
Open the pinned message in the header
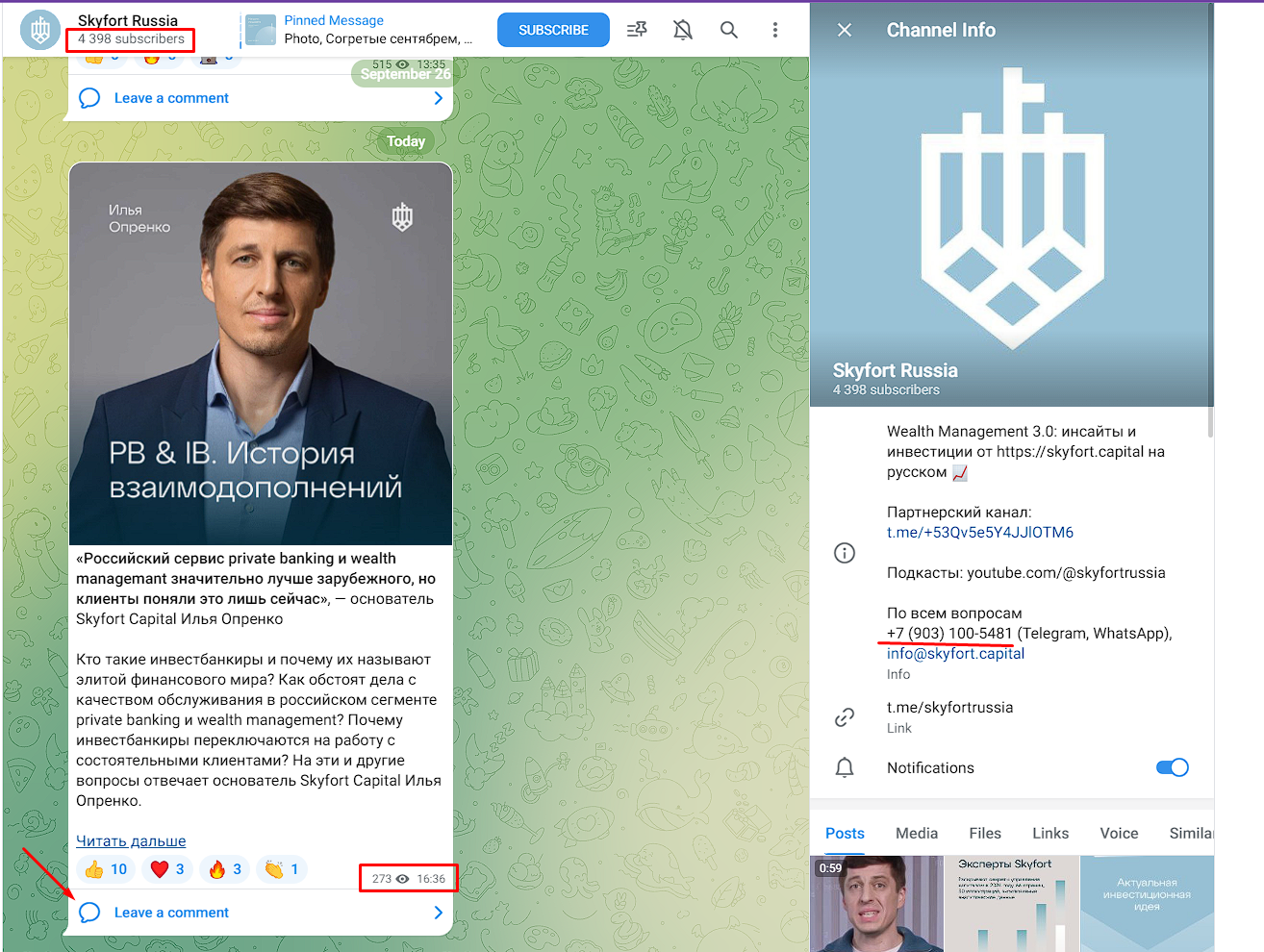tap(361, 30)
